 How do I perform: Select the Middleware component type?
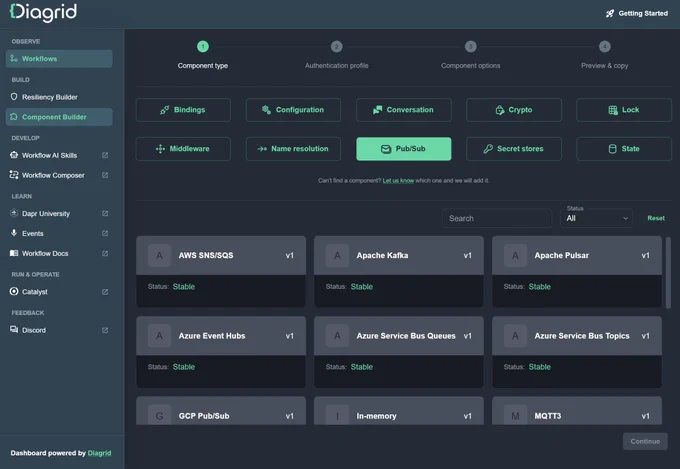(x=183, y=149)
